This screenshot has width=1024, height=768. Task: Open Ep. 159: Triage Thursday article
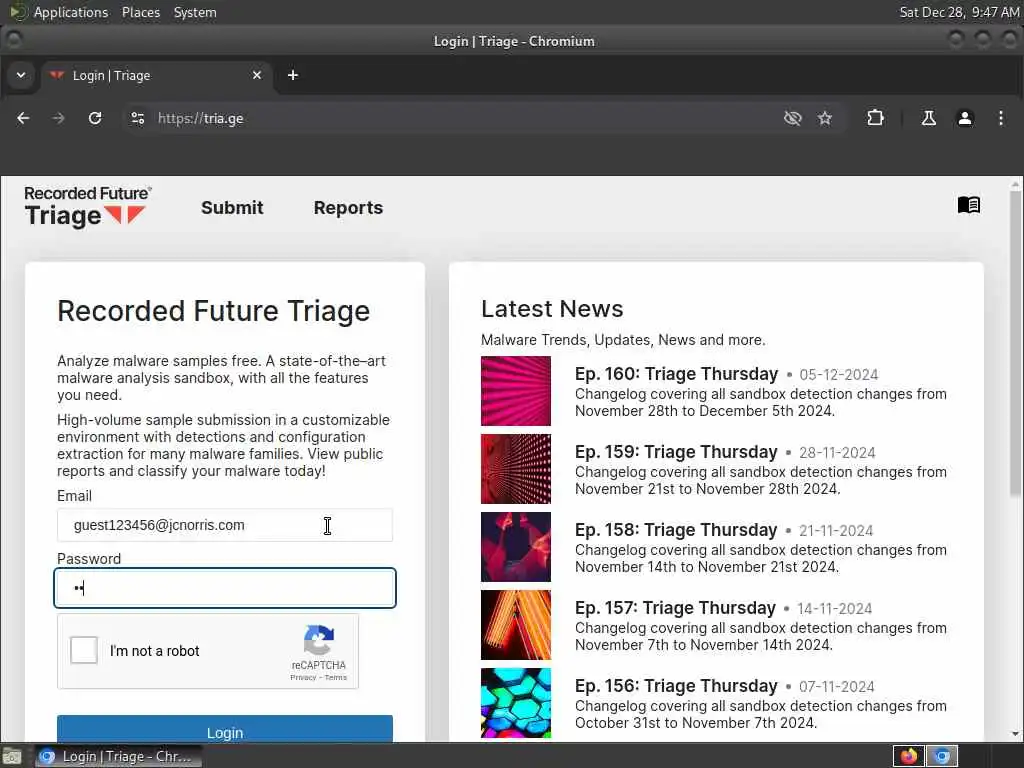(x=676, y=452)
